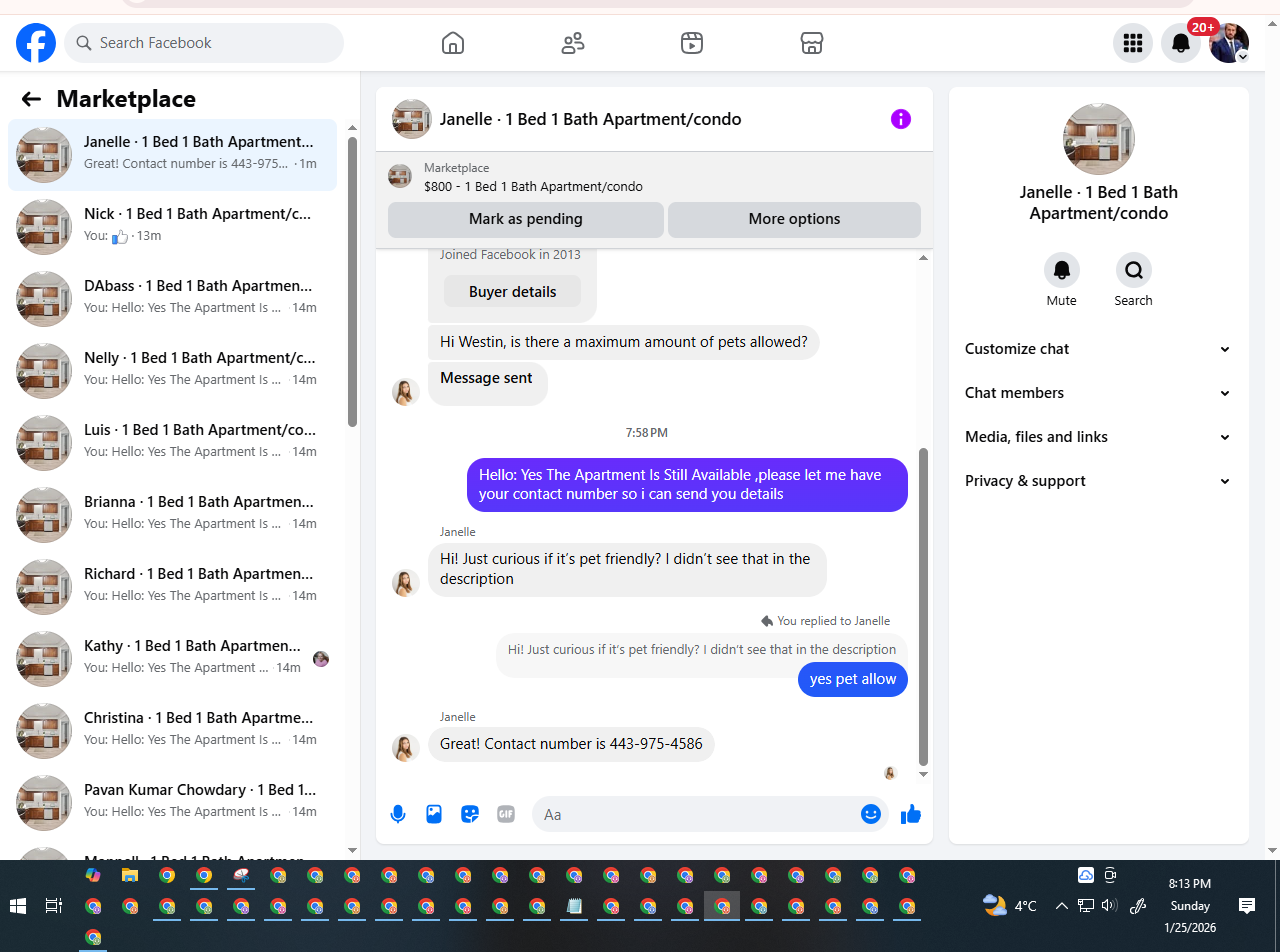Click the Search Facebook field
Screen dimensions: 1280x952
(x=204, y=43)
